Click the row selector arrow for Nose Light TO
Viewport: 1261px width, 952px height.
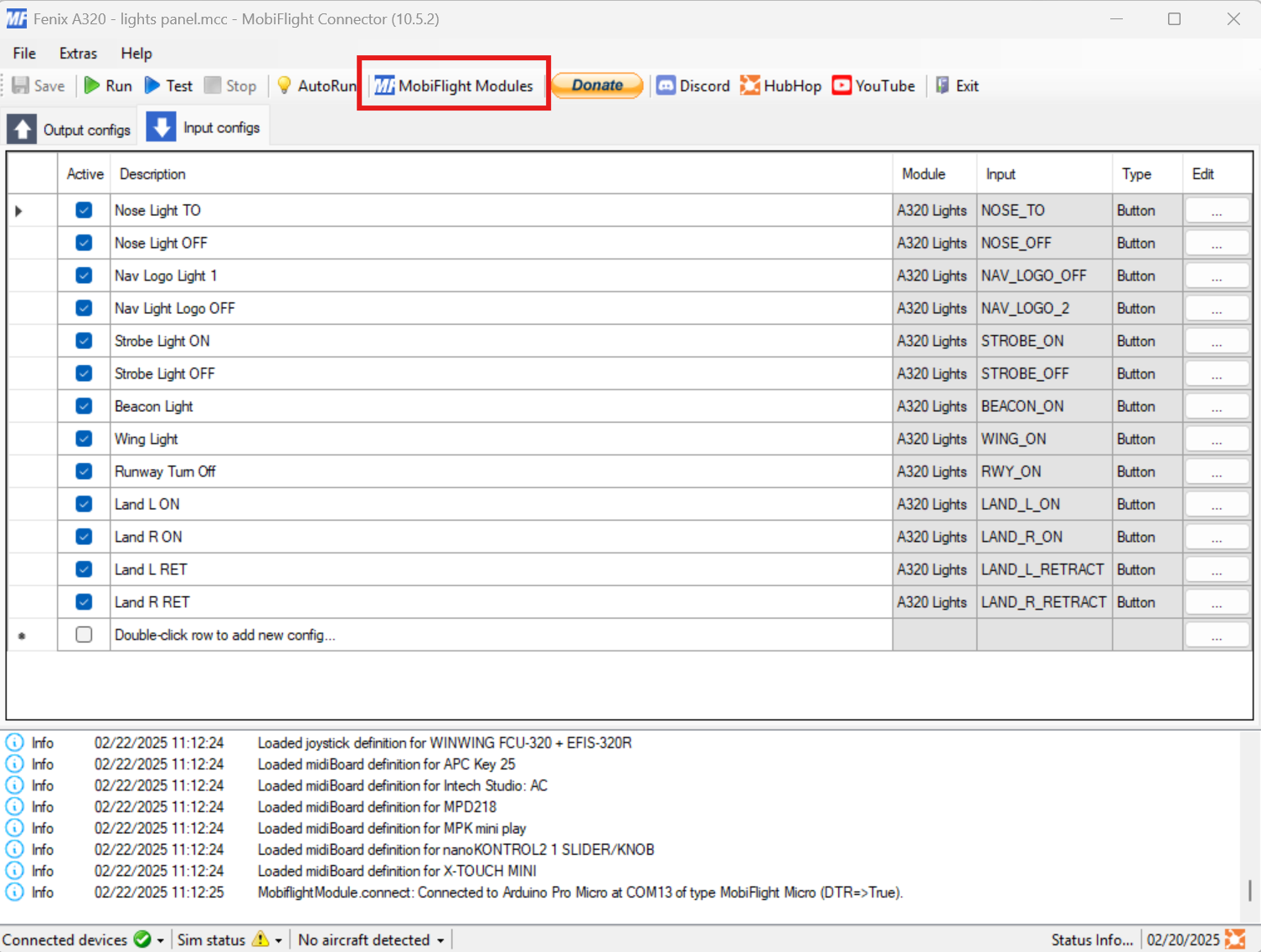point(18,210)
